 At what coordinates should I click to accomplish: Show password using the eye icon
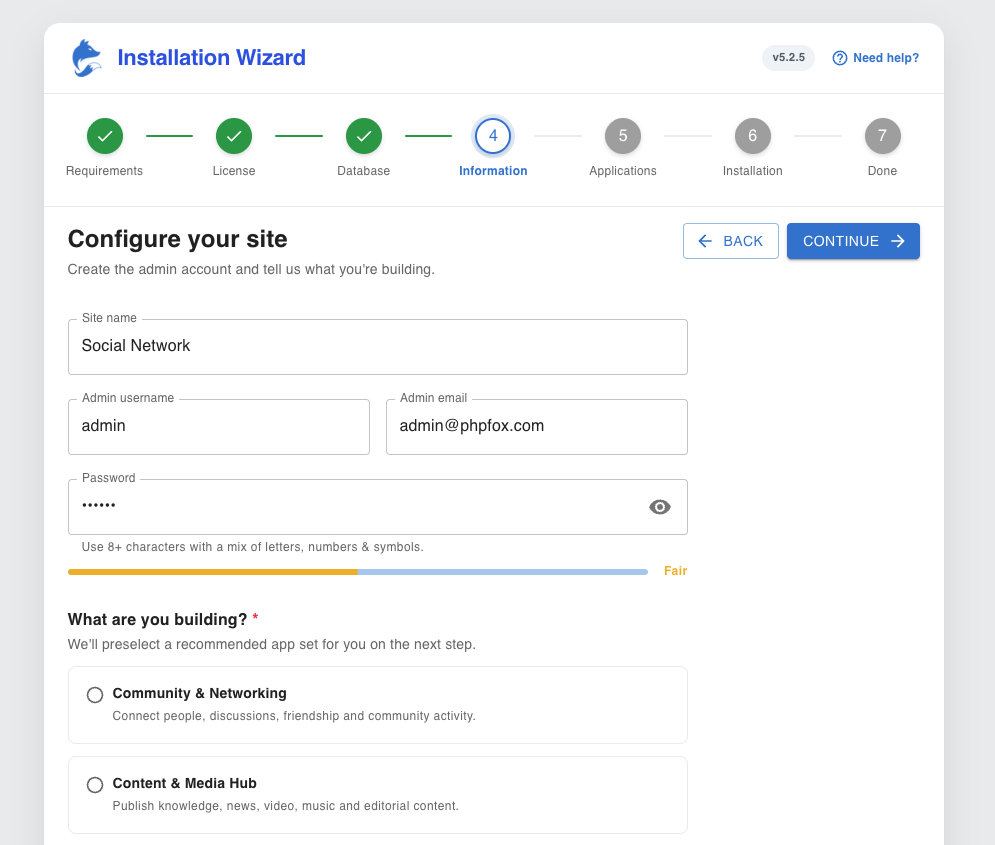(x=660, y=507)
